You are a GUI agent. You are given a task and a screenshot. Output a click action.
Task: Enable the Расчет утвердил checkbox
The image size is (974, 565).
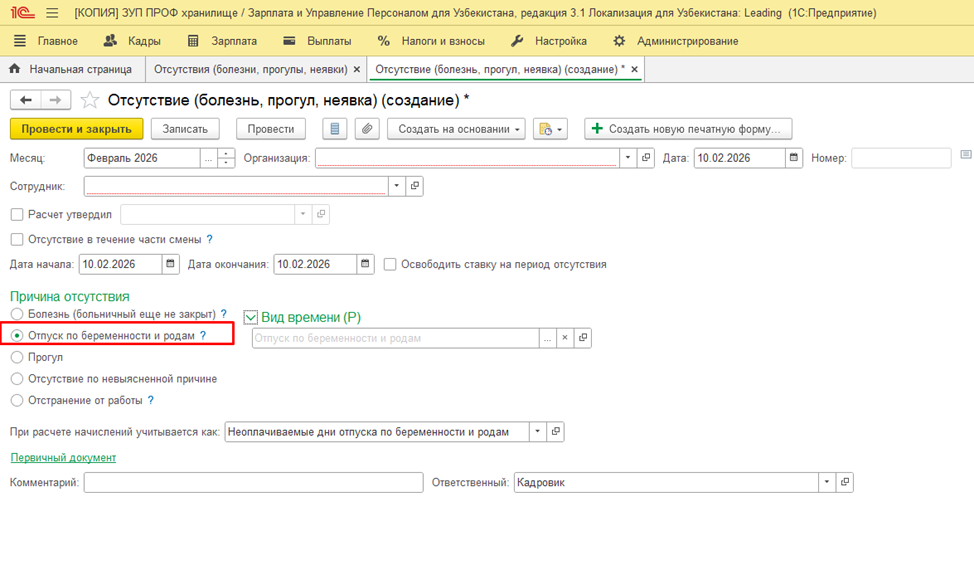[17, 214]
